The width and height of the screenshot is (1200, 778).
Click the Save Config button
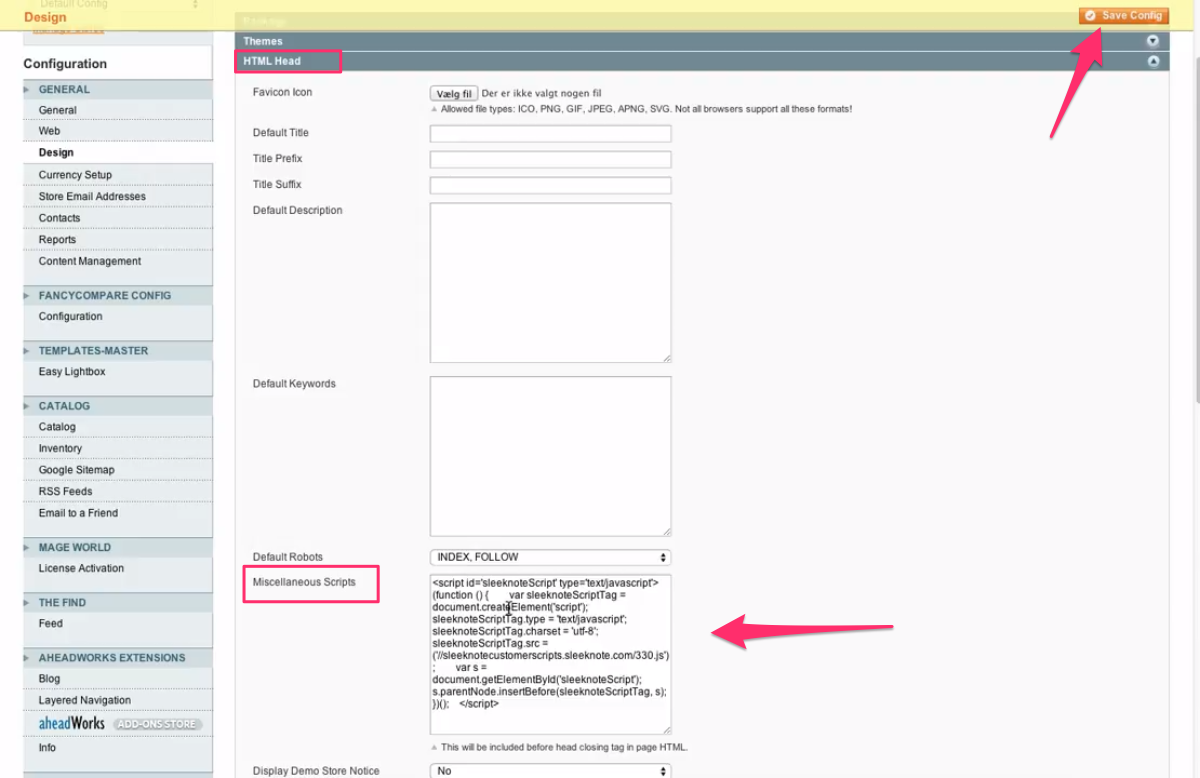pos(1123,15)
